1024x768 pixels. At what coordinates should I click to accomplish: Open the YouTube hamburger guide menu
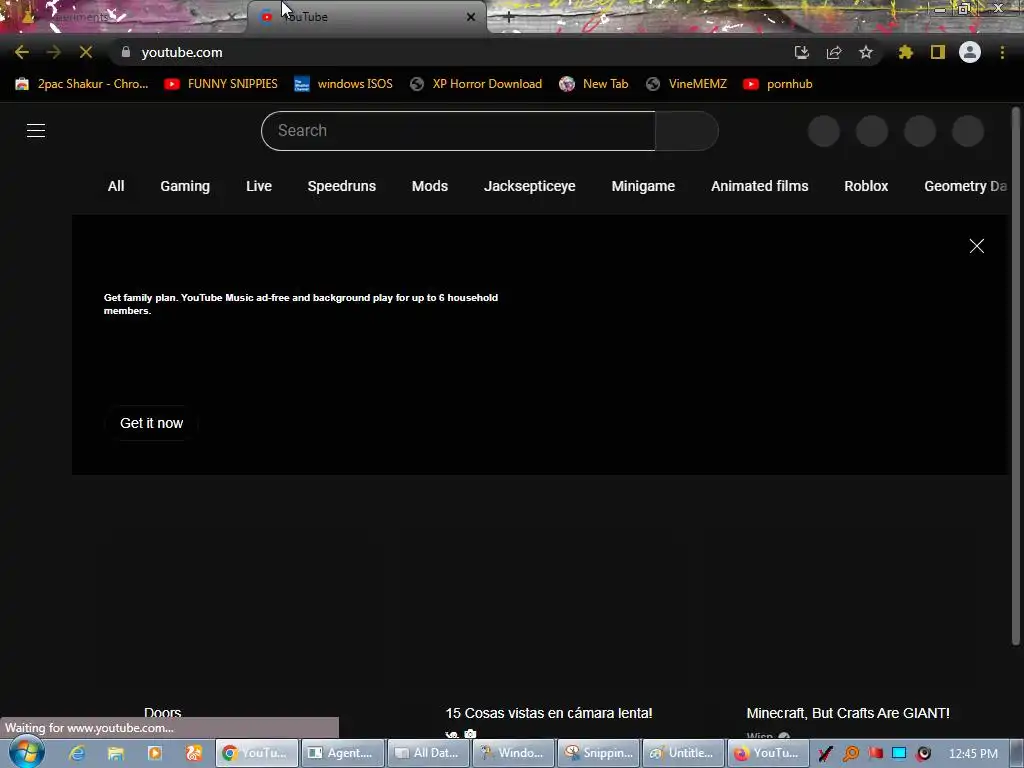[36, 131]
